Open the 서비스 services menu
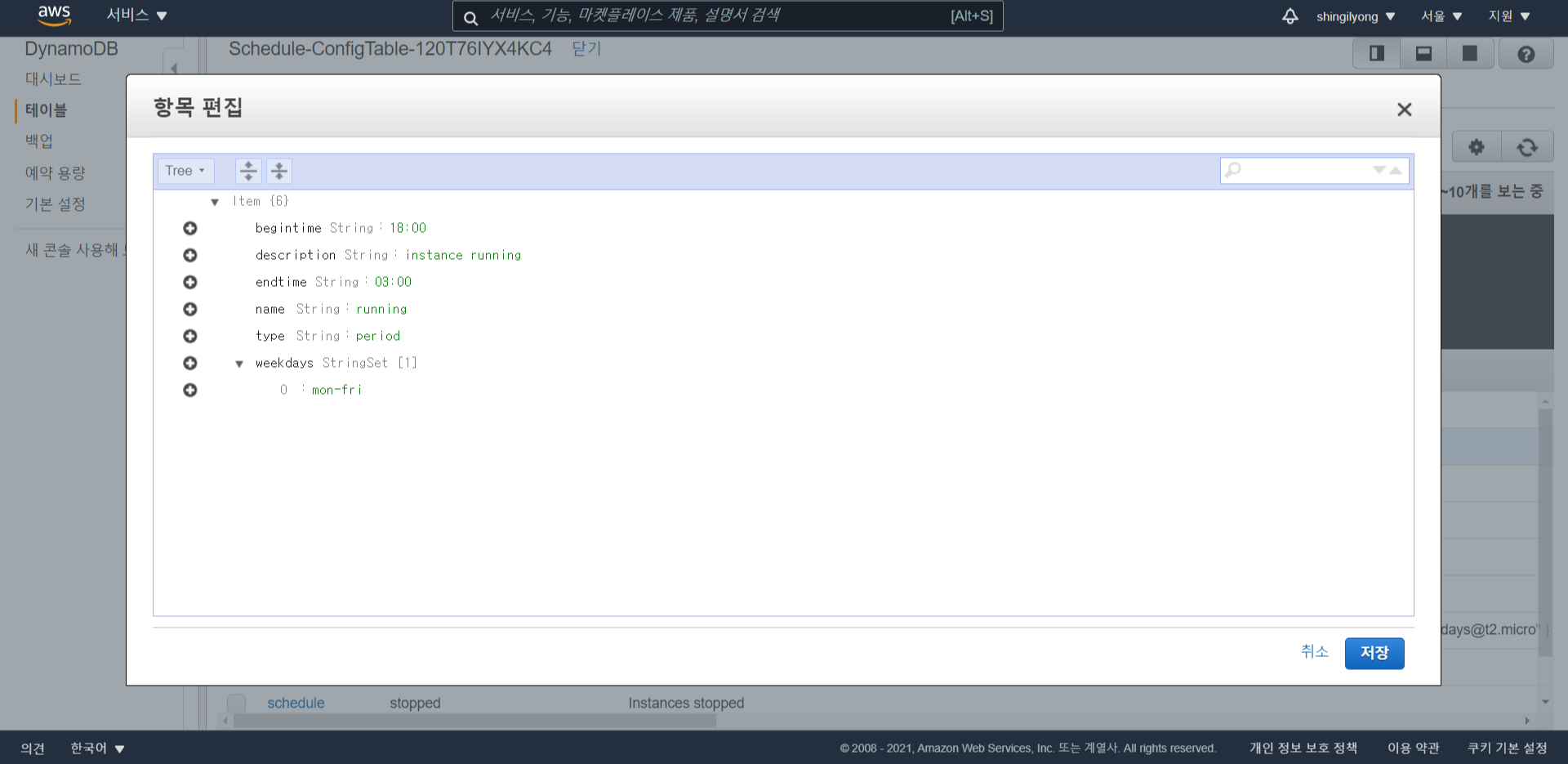The image size is (1568, 764). pyautogui.click(x=136, y=16)
